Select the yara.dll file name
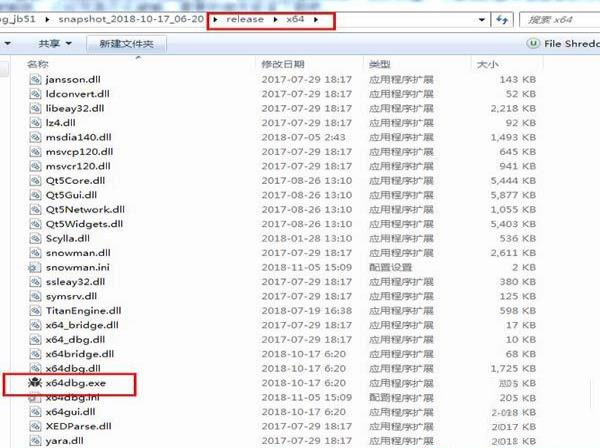This screenshot has width=600, height=448. pos(65,441)
